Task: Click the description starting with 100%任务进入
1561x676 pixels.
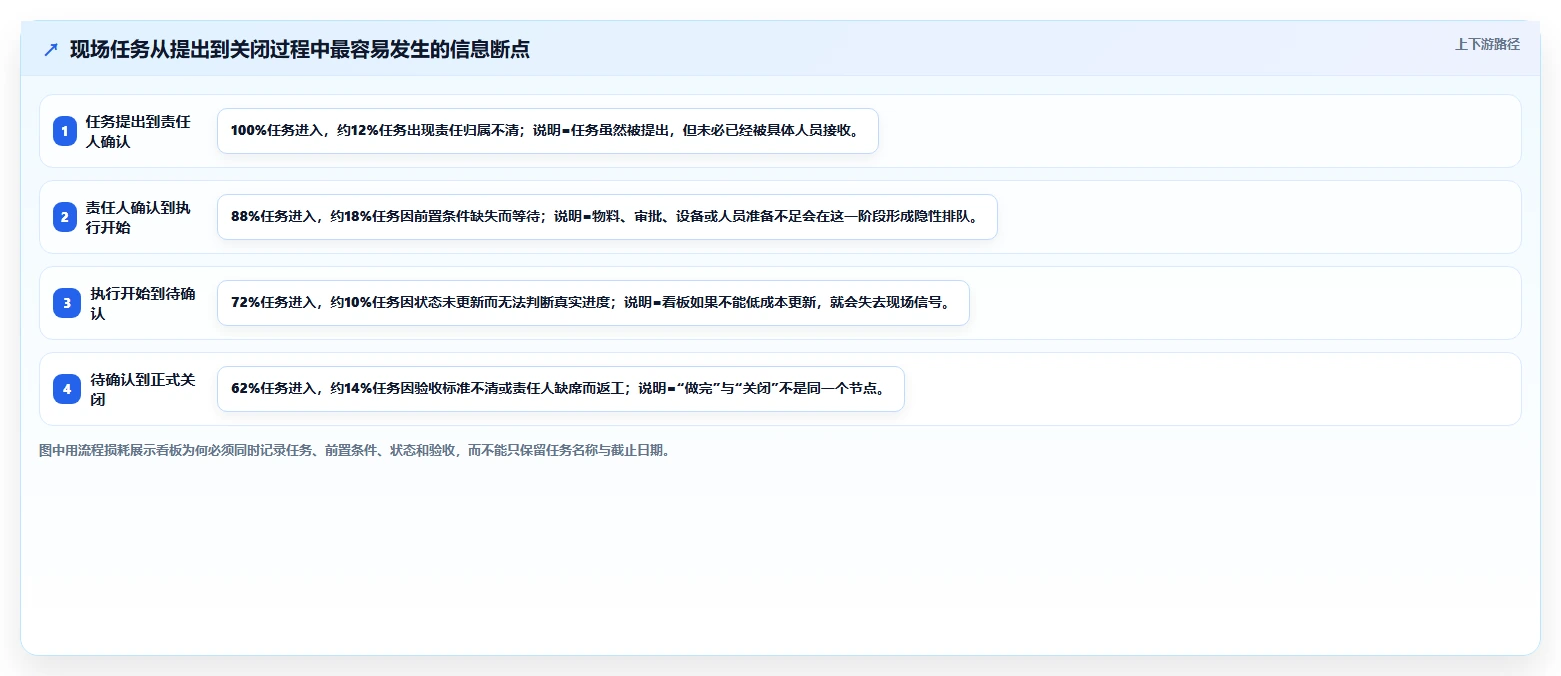Action: pyautogui.click(x=547, y=131)
